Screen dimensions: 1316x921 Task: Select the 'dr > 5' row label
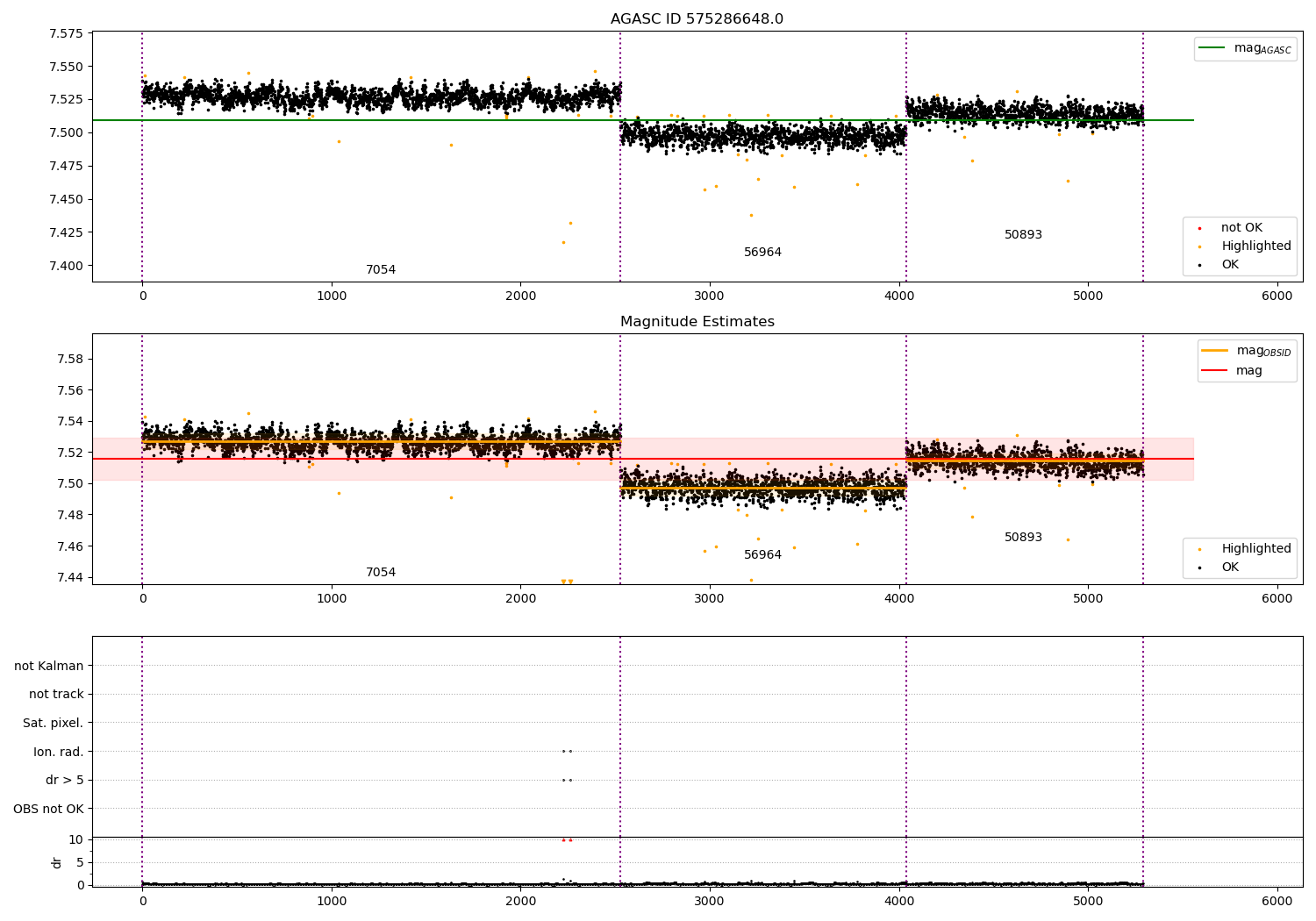tap(65, 781)
